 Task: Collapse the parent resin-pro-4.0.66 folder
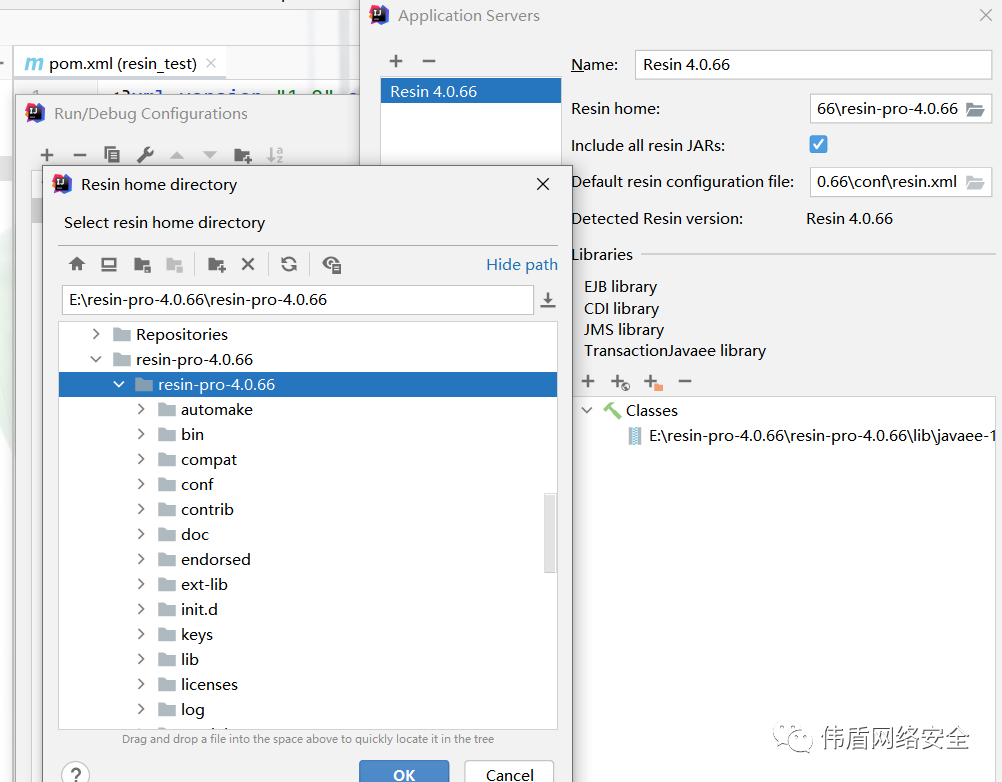[x=96, y=359]
